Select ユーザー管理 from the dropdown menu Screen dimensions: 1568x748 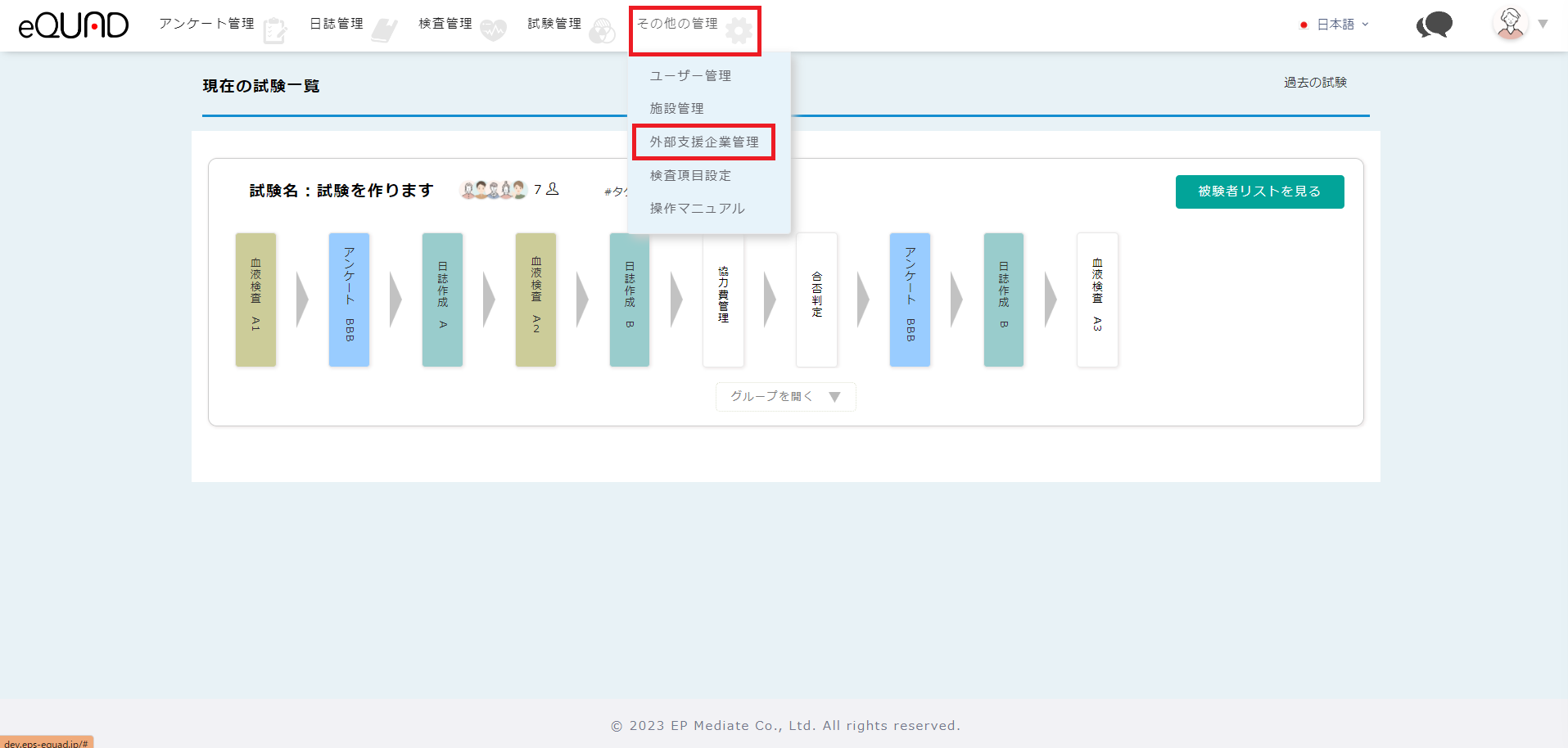(x=690, y=75)
